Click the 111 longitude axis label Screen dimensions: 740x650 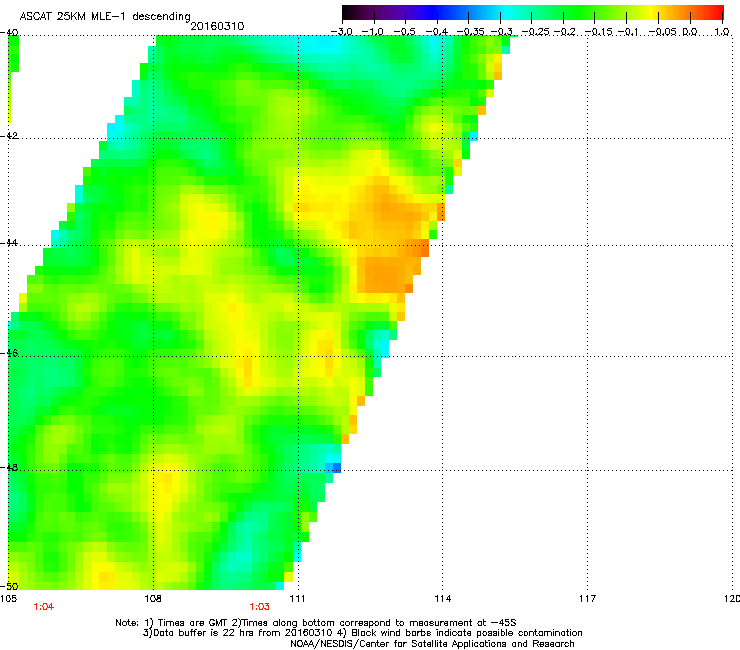click(x=297, y=599)
